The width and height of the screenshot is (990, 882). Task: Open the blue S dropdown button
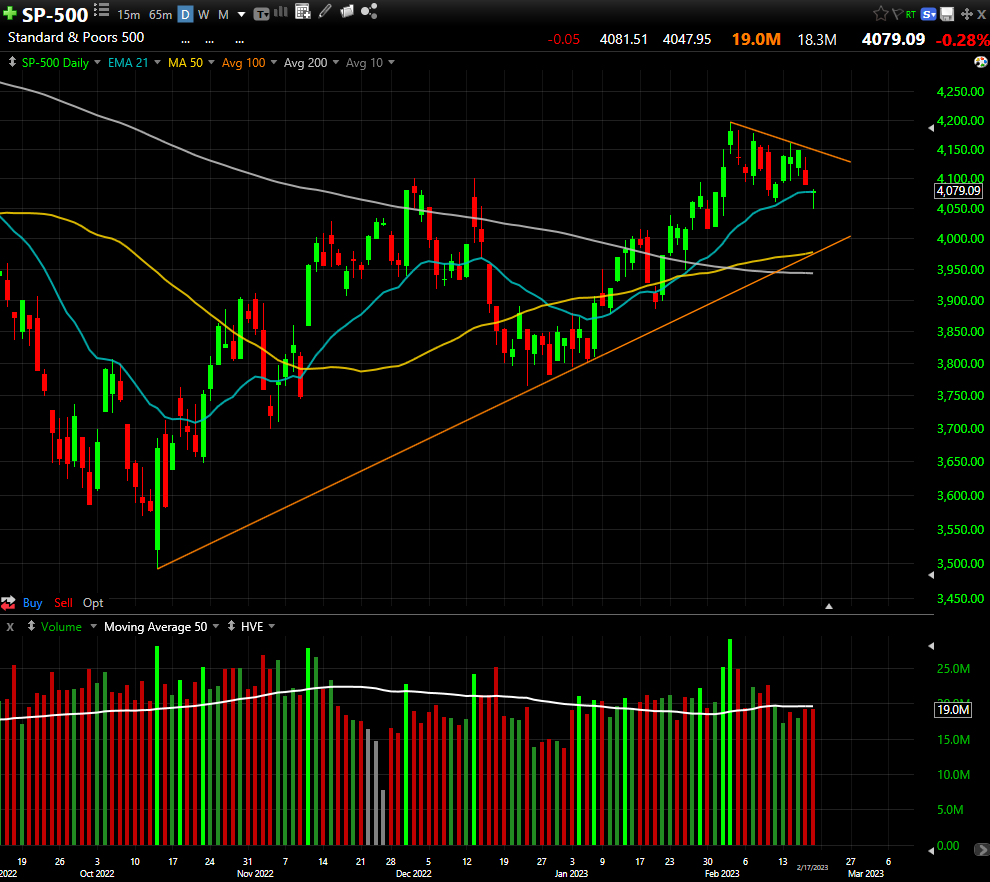(928, 14)
